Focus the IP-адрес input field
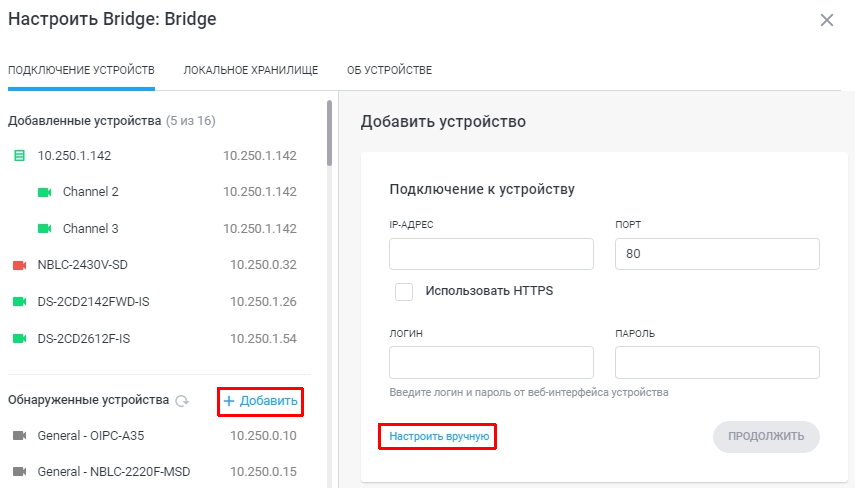This screenshot has width=855, height=488. click(491, 254)
